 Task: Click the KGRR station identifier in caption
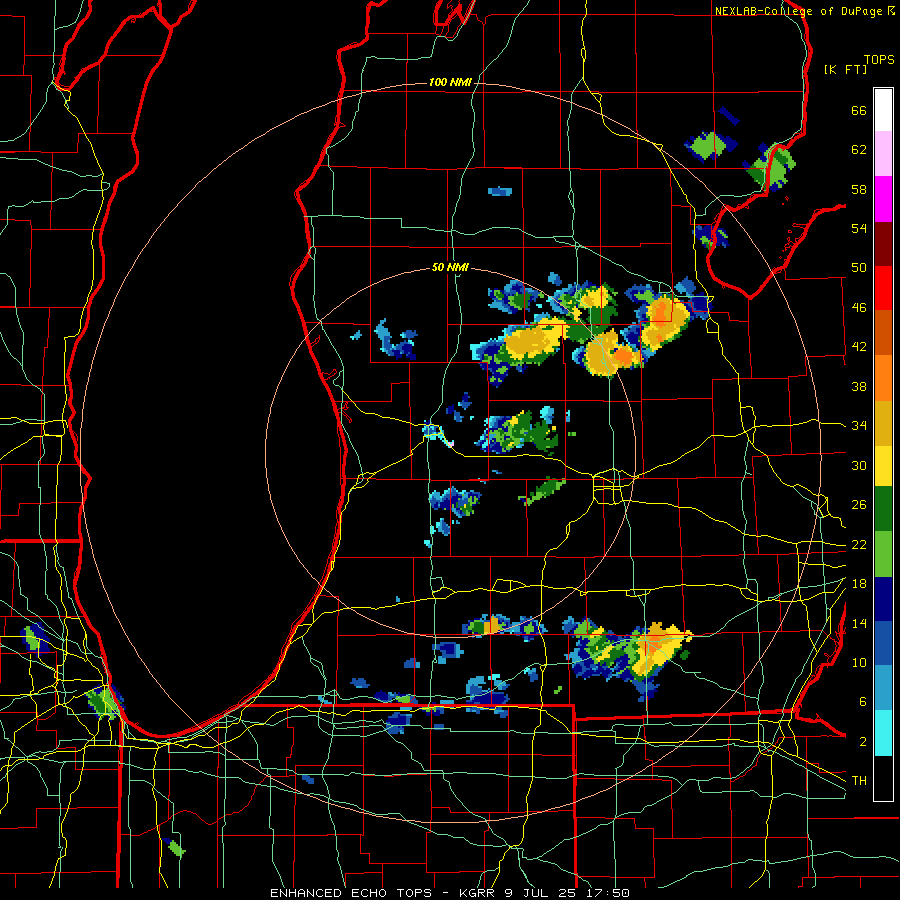click(479, 893)
